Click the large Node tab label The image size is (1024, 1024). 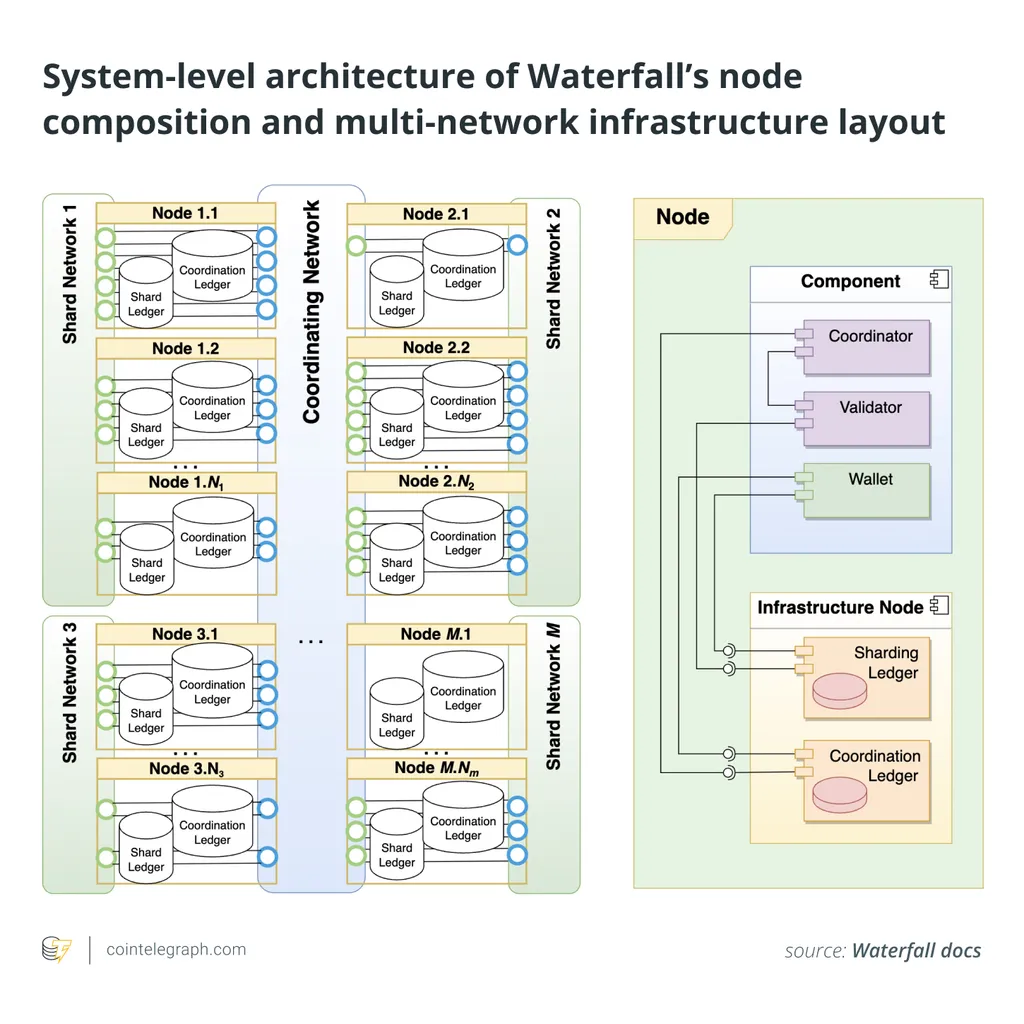pos(682,217)
